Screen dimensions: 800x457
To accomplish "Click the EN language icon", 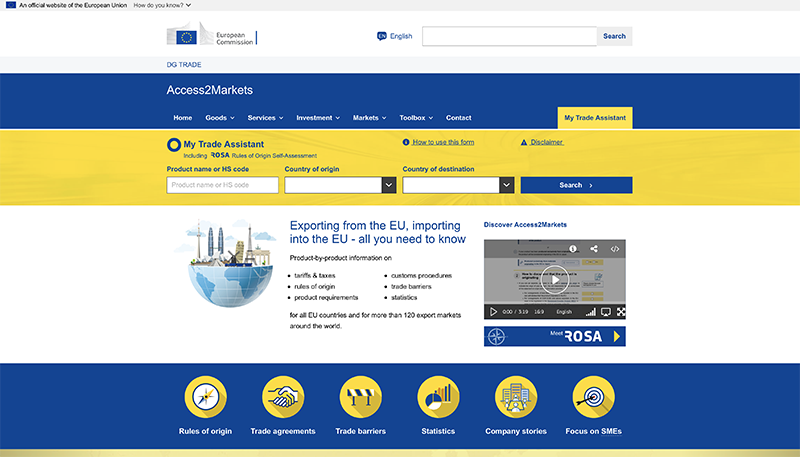I will [382, 36].
